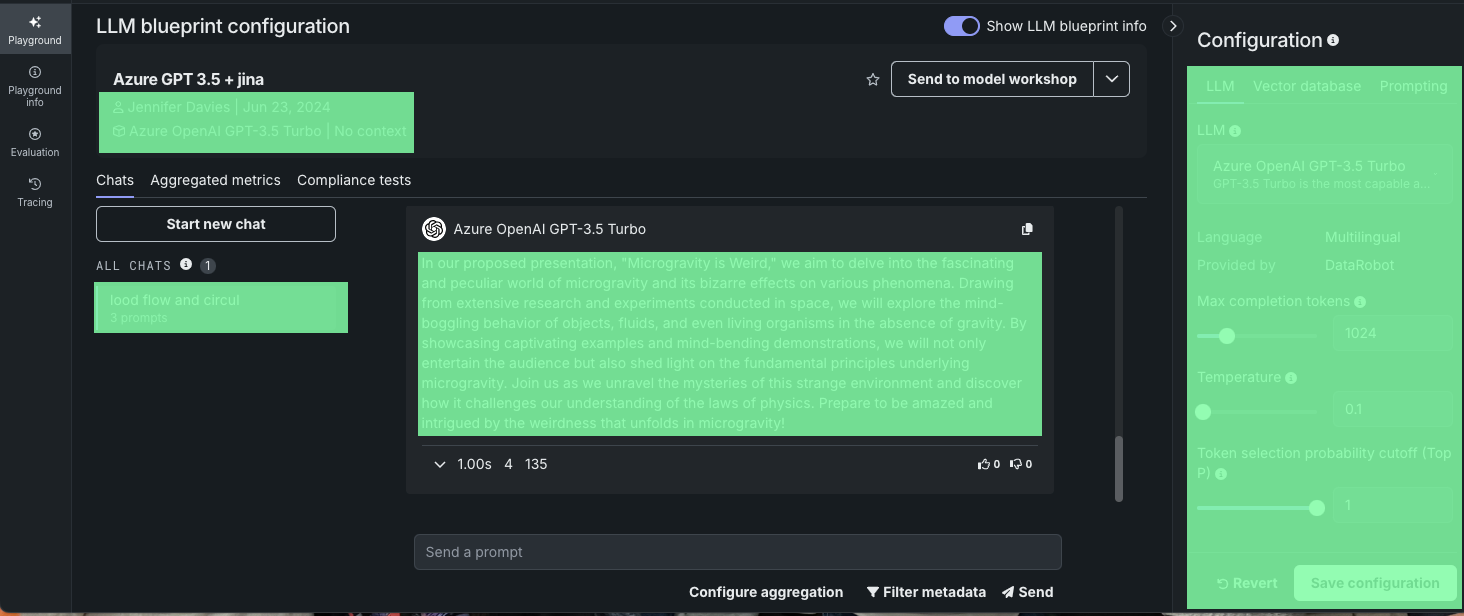Open the Send to model workshop dropdown arrow
Image resolution: width=1464 pixels, height=616 pixels.
click(x=1111, y=79)
